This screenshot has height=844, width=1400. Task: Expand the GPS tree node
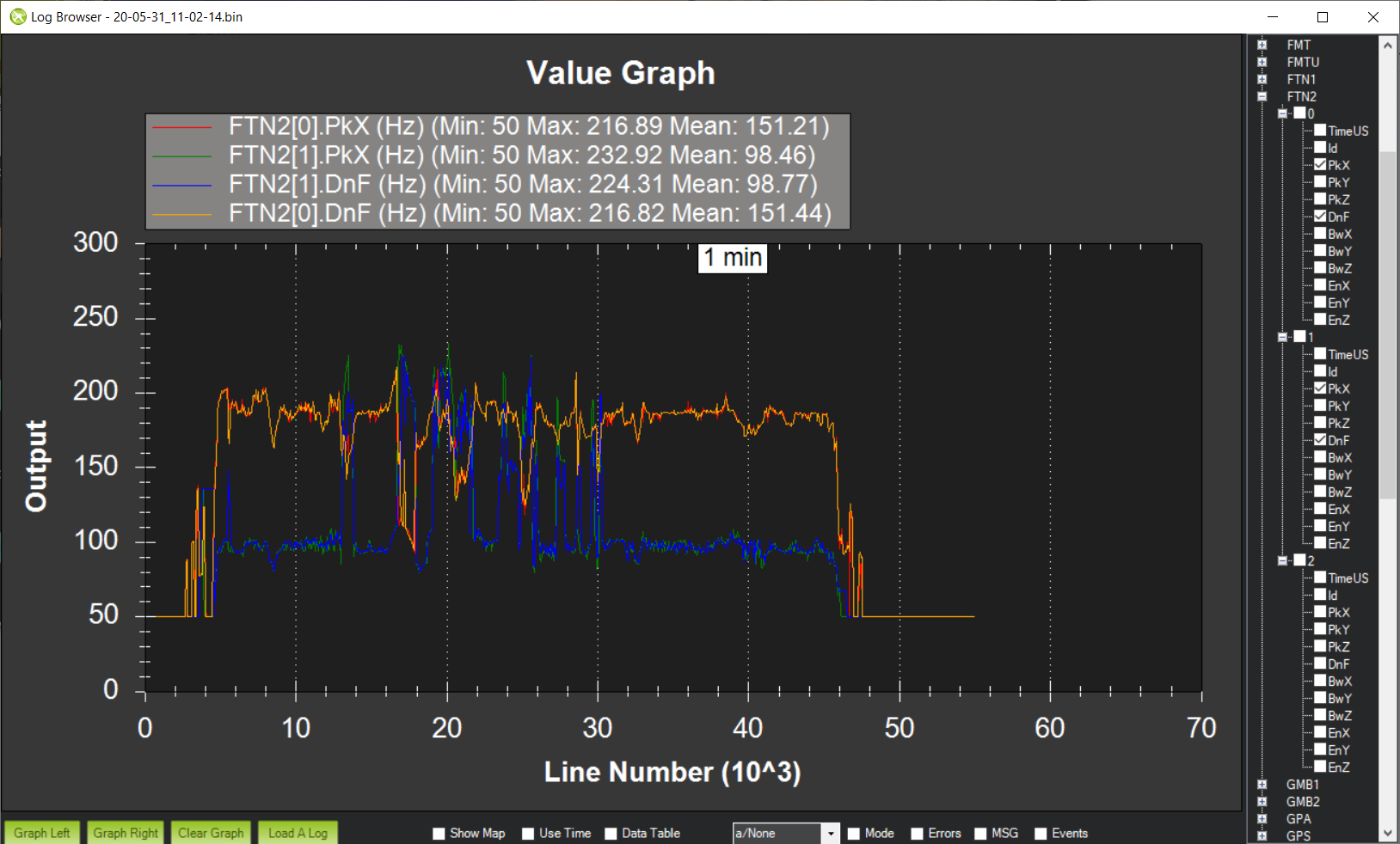(x=1262, y=835)
